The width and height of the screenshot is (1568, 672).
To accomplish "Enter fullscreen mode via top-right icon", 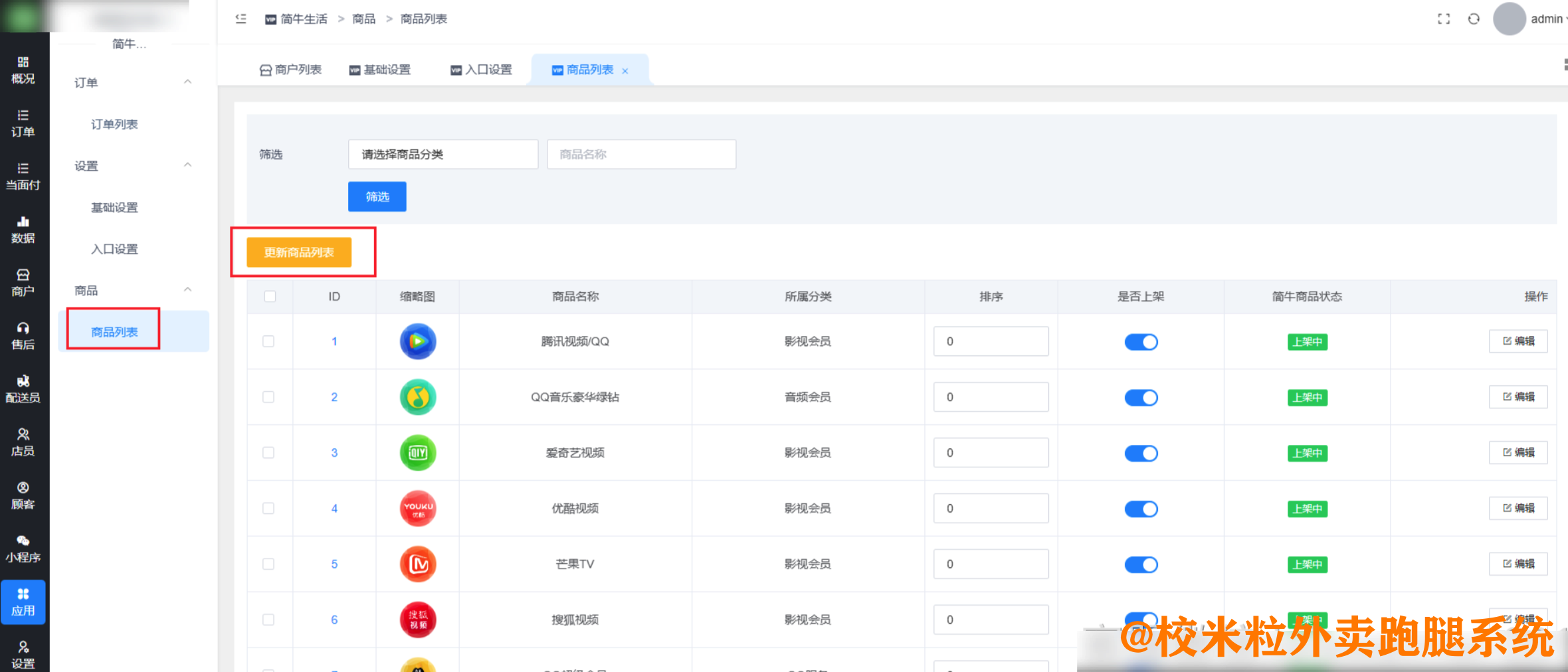I will [1443, 19].
